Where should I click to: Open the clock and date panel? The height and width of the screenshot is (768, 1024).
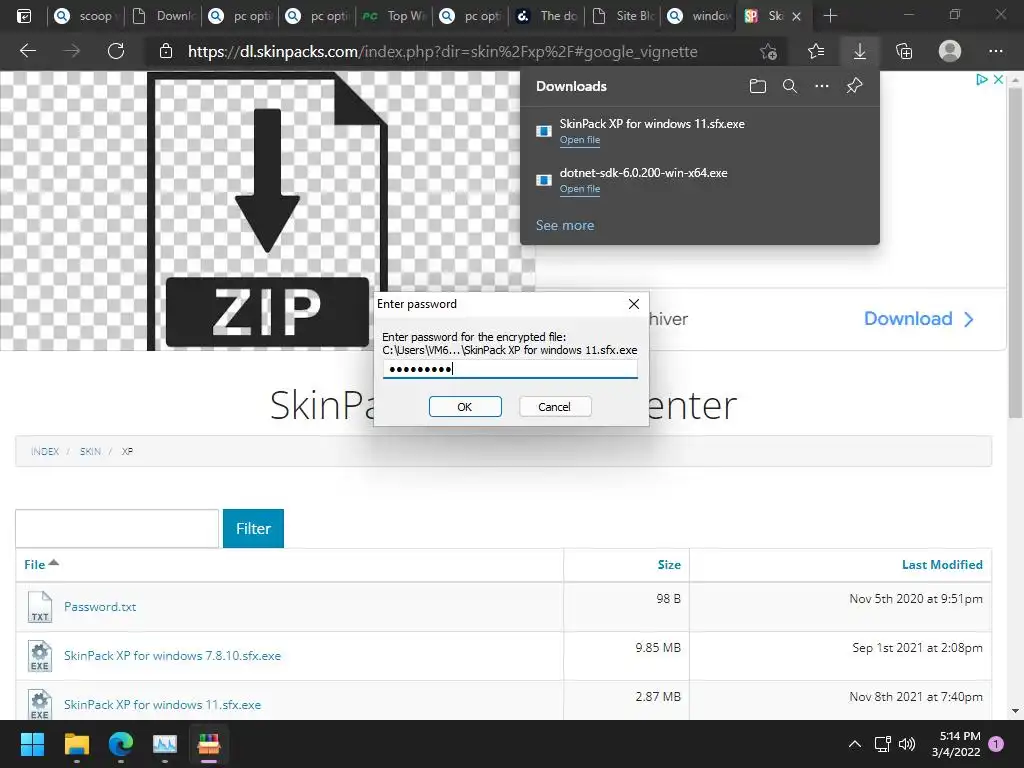(x=956, y=744)
